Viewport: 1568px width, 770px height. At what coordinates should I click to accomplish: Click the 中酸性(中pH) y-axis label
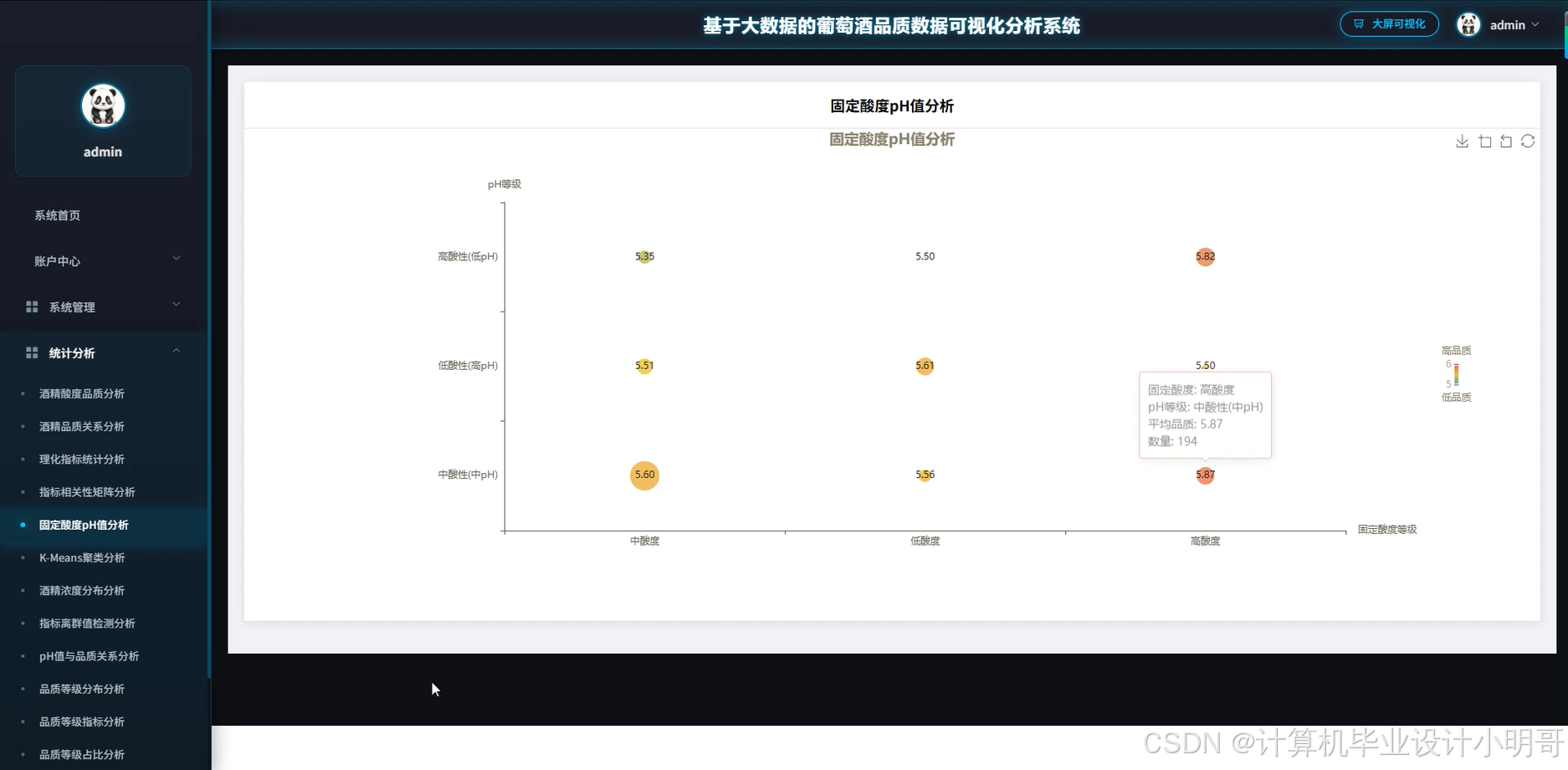click(468, 475)
